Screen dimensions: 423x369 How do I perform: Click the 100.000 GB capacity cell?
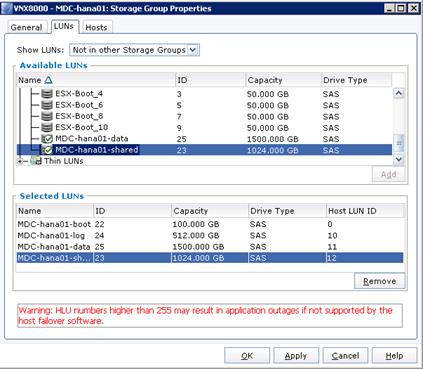(196, 224)
